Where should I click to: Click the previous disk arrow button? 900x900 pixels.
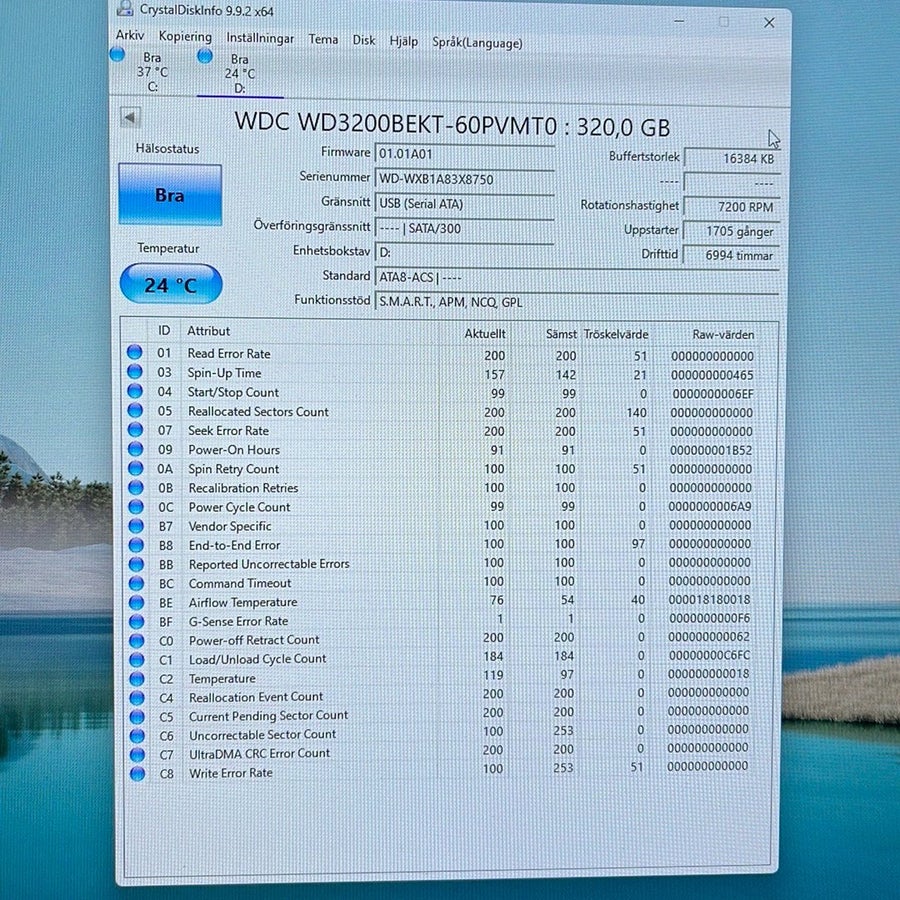[130, 118]
